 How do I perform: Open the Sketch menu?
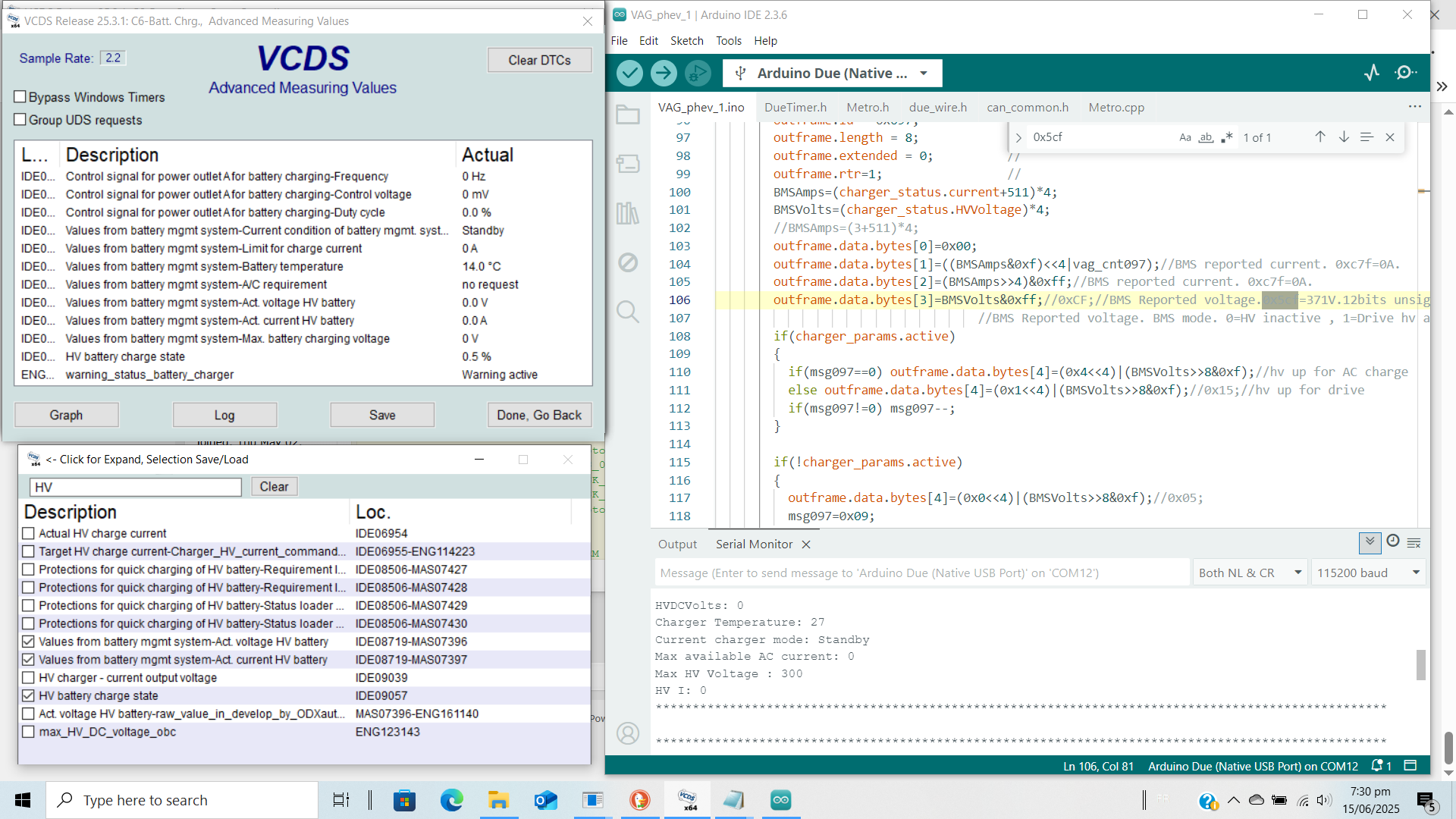[x=686, y=41]
